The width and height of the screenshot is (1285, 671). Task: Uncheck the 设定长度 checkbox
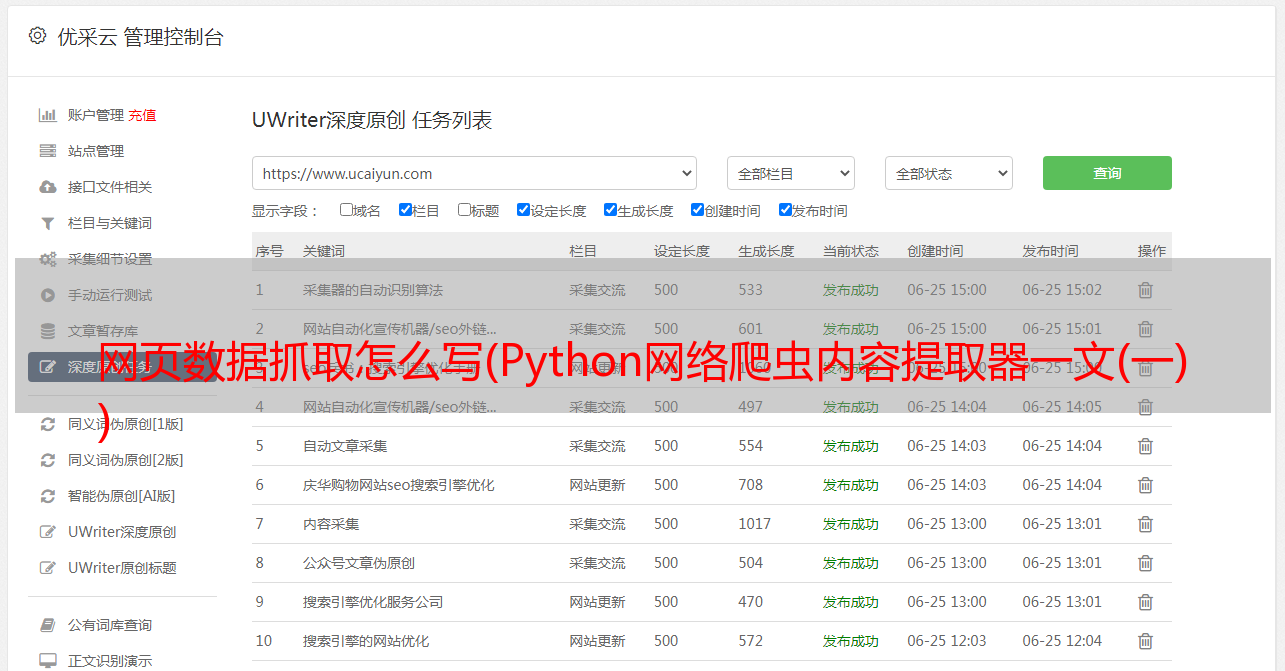(523, 210)
